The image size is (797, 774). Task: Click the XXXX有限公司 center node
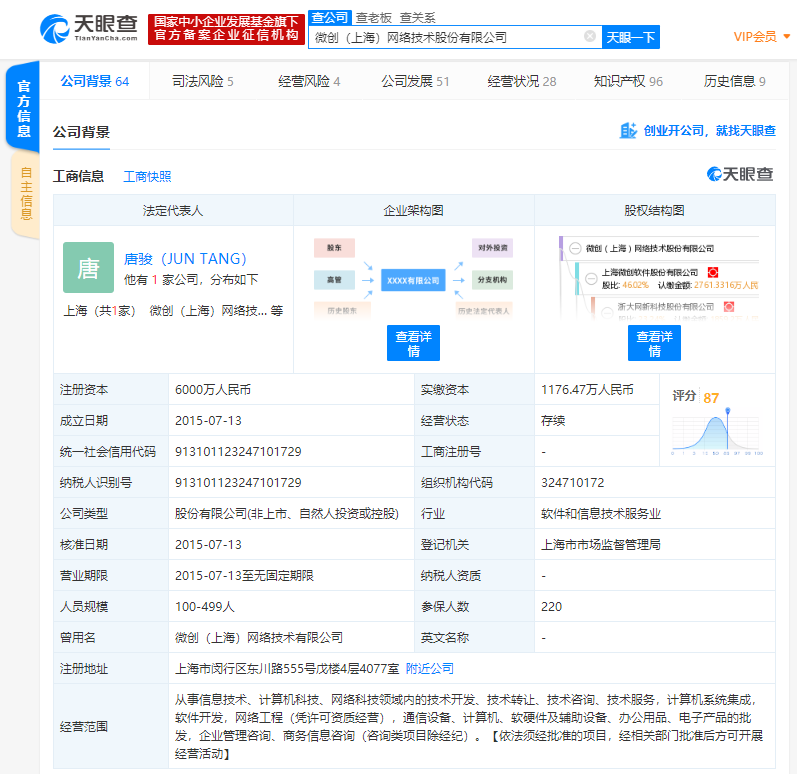(413, 280)
